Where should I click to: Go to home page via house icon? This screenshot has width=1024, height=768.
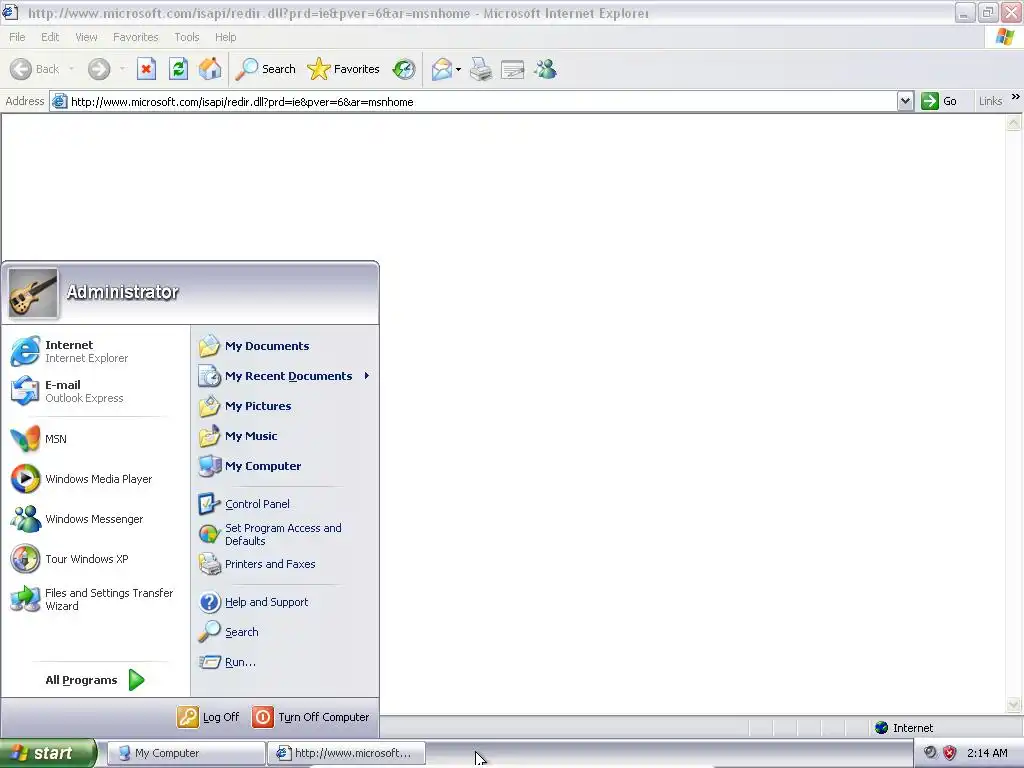[210, 69]
